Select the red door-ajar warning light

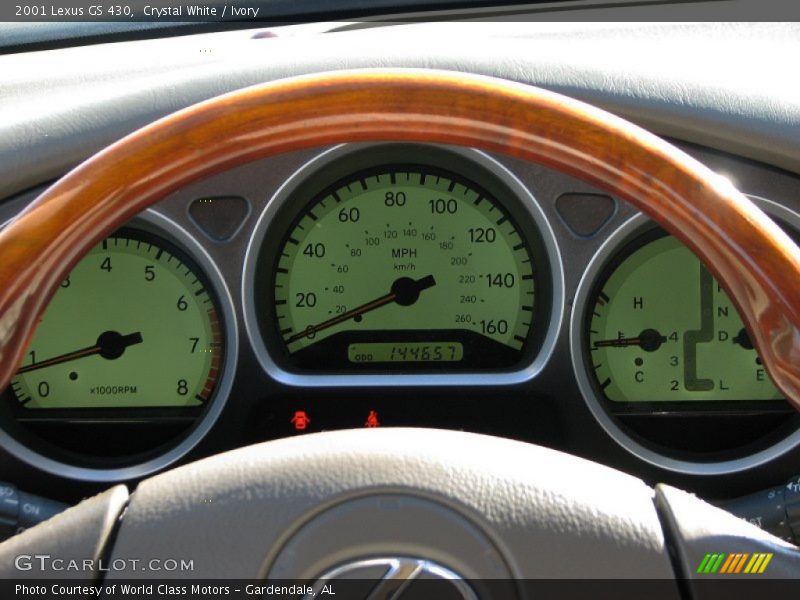pos(301,419)
